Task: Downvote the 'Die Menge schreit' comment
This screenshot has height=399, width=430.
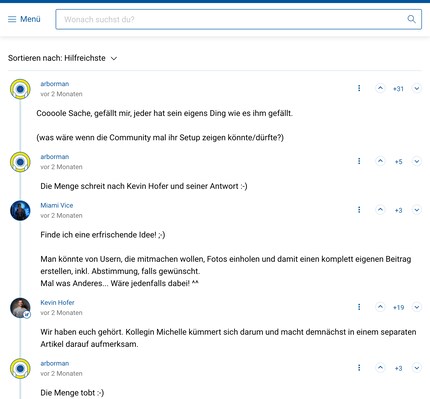Action: pyautogui.click(x=417, y=161)
